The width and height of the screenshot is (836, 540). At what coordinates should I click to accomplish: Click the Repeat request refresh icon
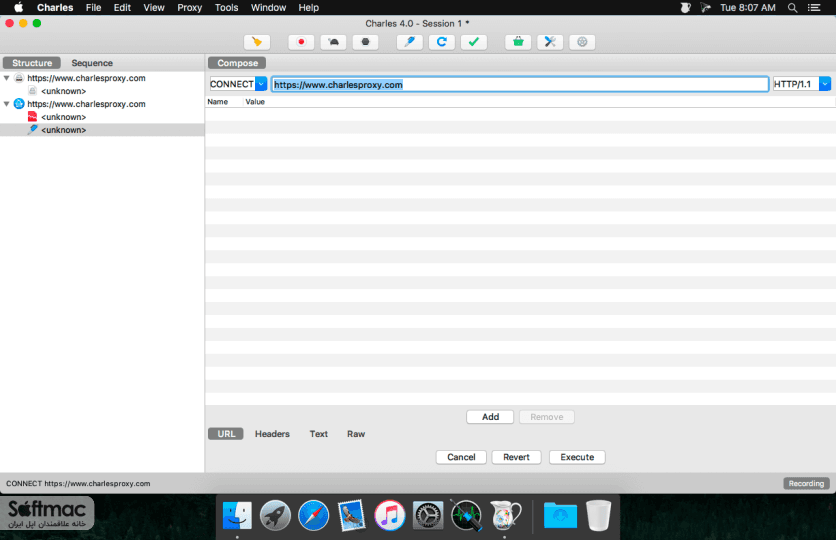[x=441, y=42]
